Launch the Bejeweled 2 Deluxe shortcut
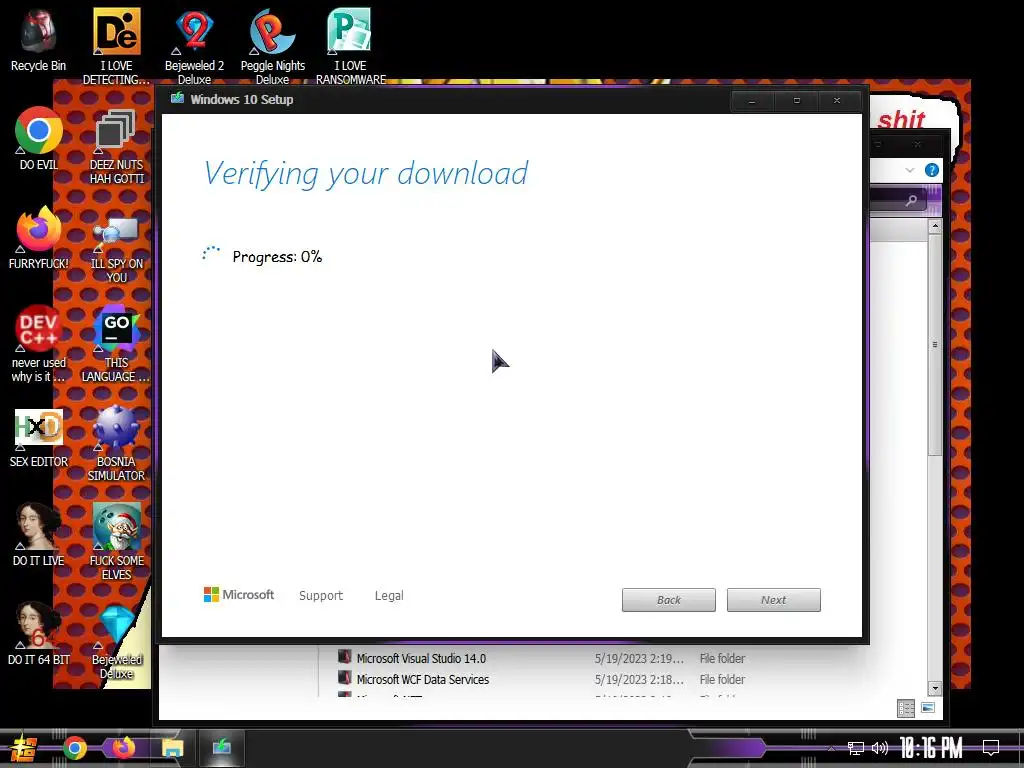This screenshot has width=1024, height=768. [x=194, y=46]
